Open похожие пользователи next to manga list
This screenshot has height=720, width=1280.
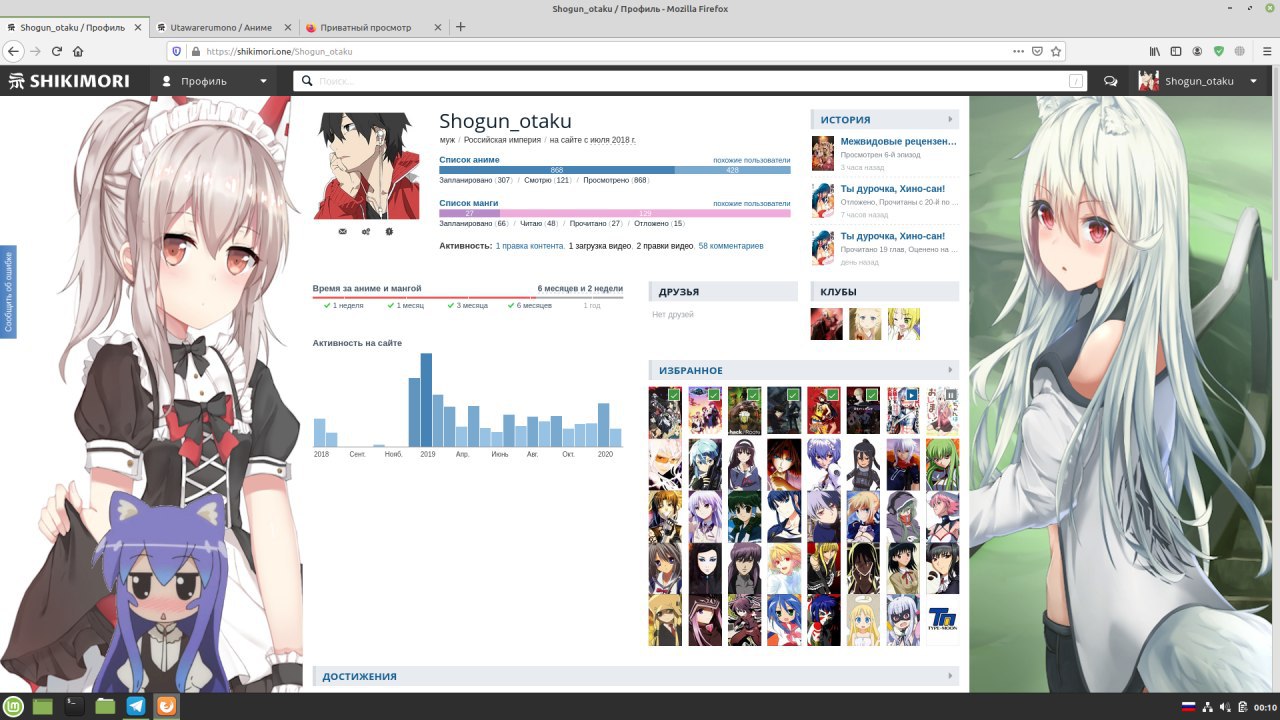tap(751, 203)
